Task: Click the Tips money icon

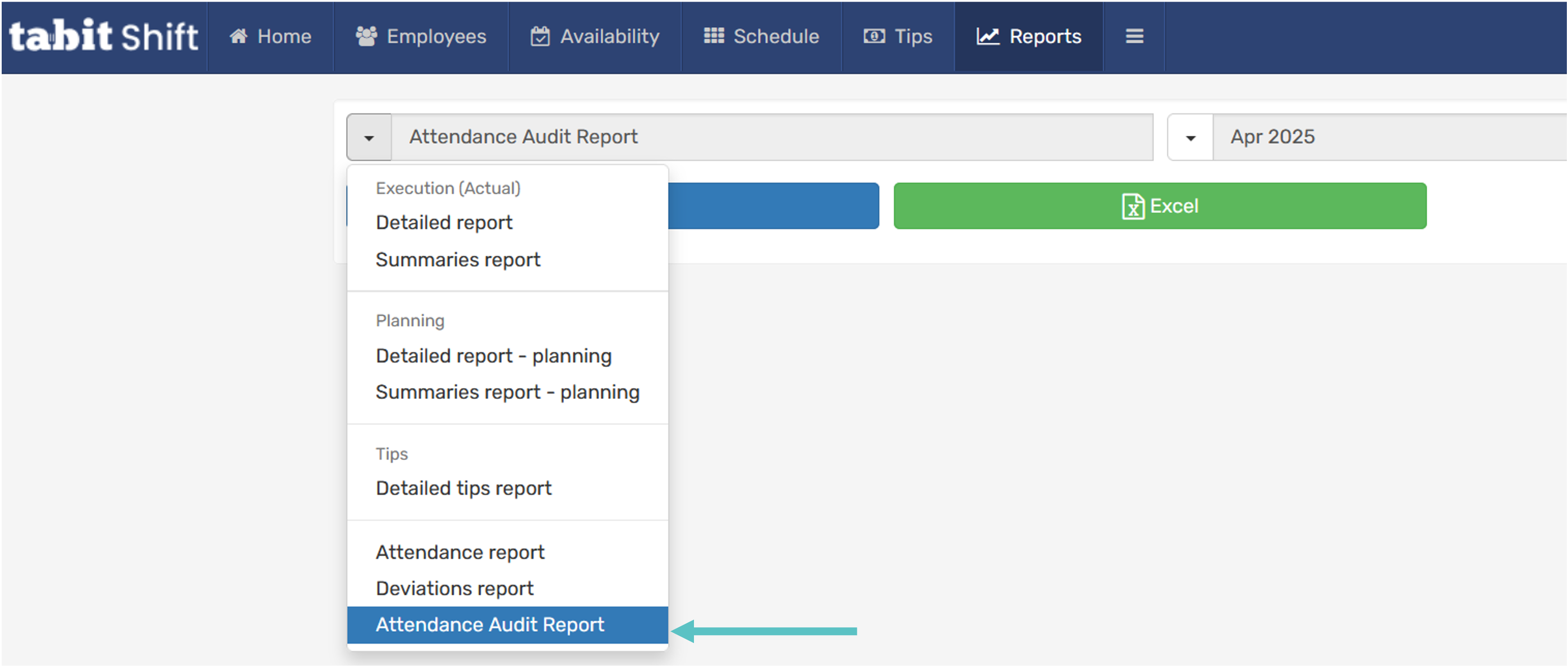Action: (874, 36)
